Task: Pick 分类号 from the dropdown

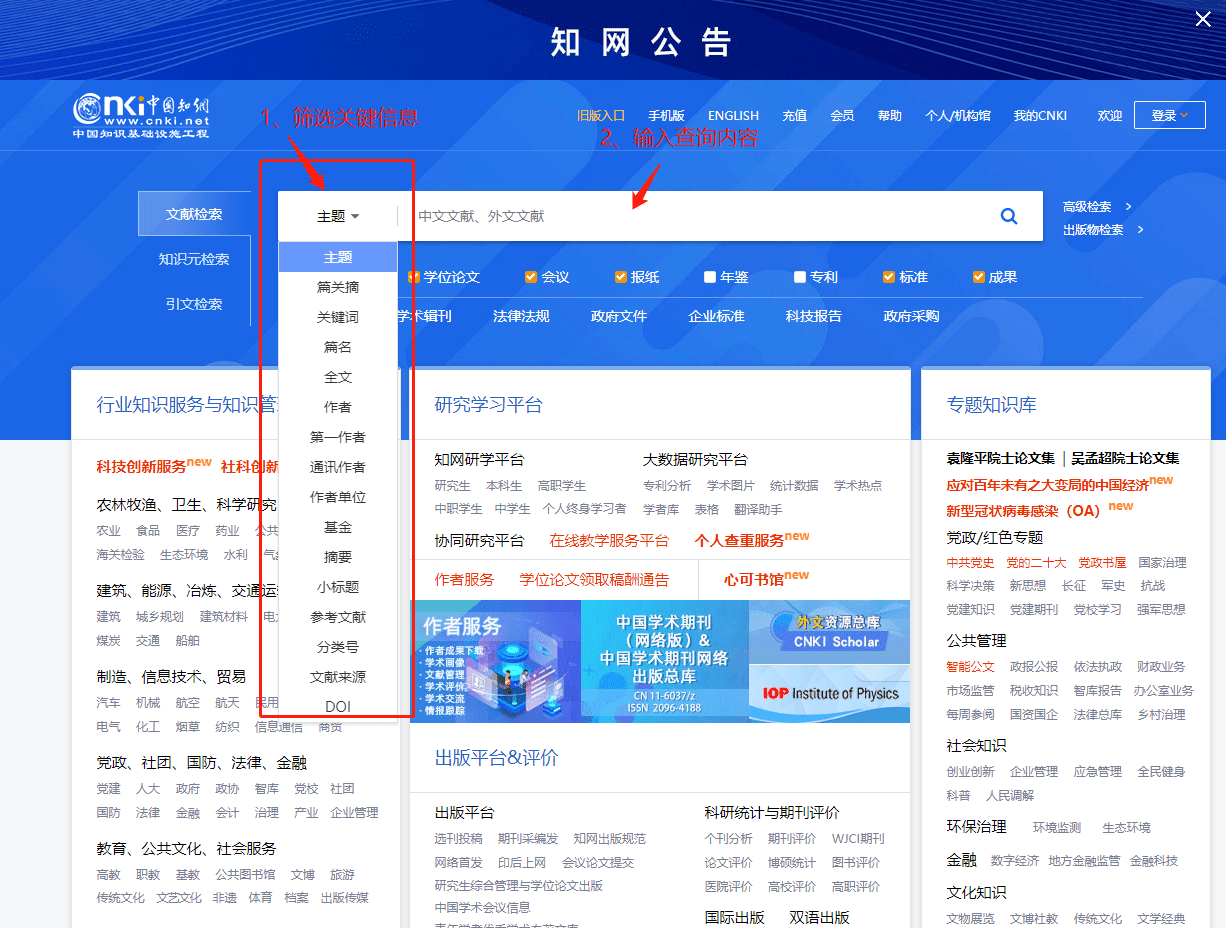Action: click(338, 647)
